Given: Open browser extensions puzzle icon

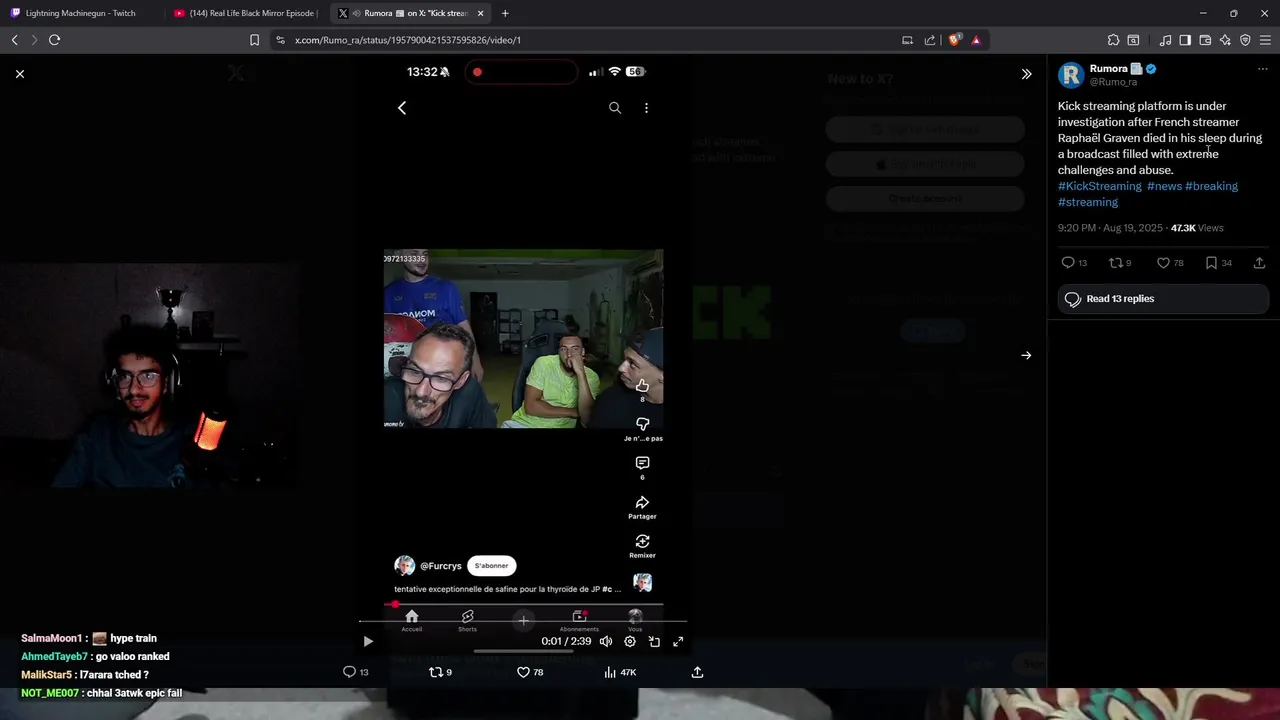Looking at the screenshot, I should (1113, 40).
